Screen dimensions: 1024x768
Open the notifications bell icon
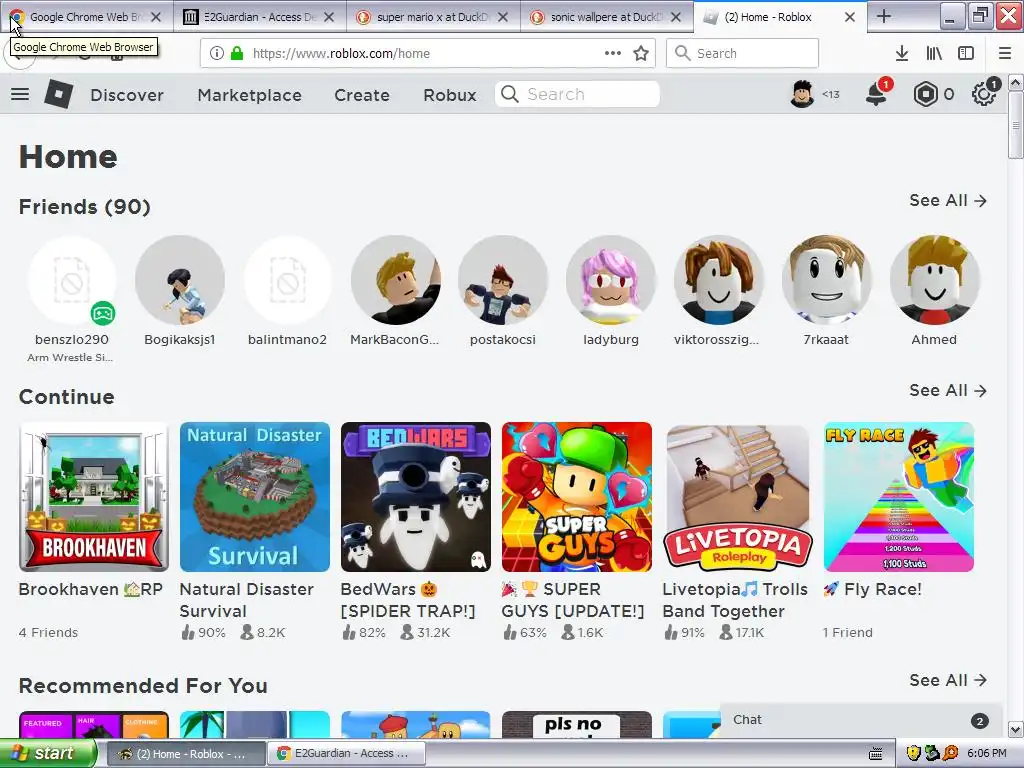876,95
